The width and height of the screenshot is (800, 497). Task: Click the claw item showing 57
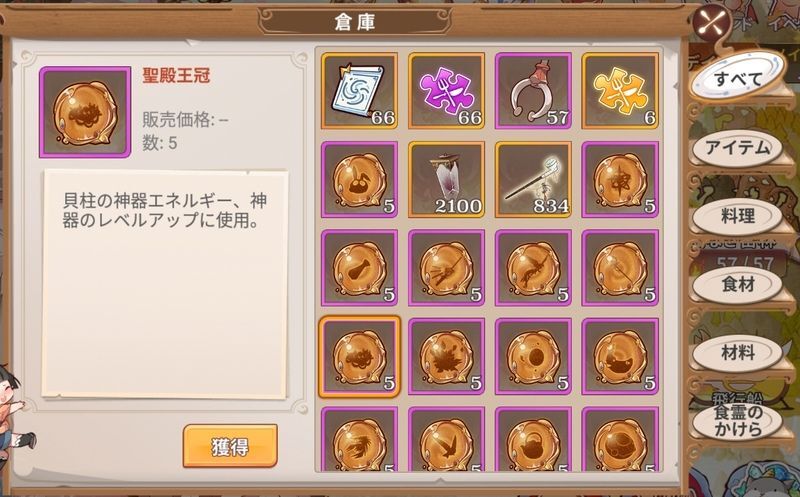pos(533,91)
